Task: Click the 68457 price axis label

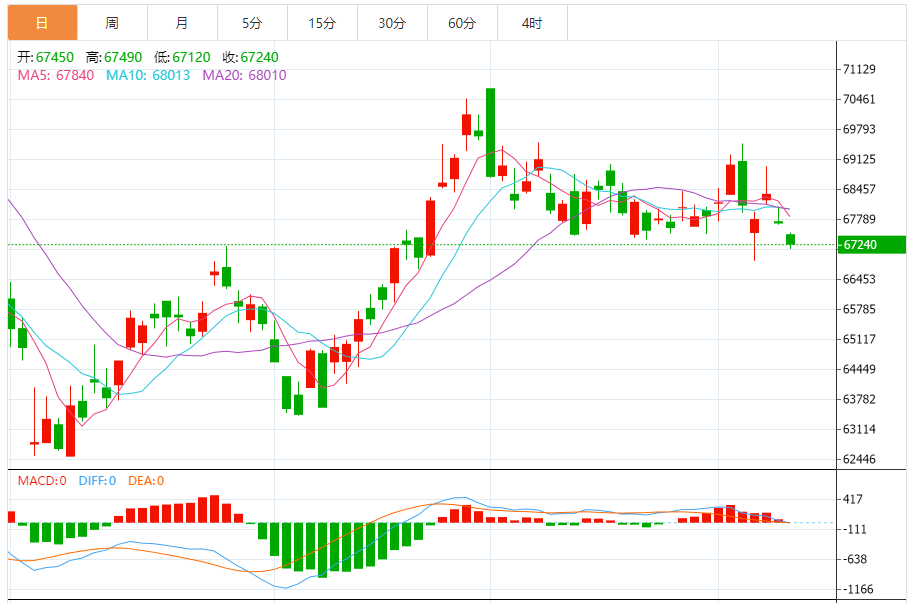Action: tap(859, 189)
